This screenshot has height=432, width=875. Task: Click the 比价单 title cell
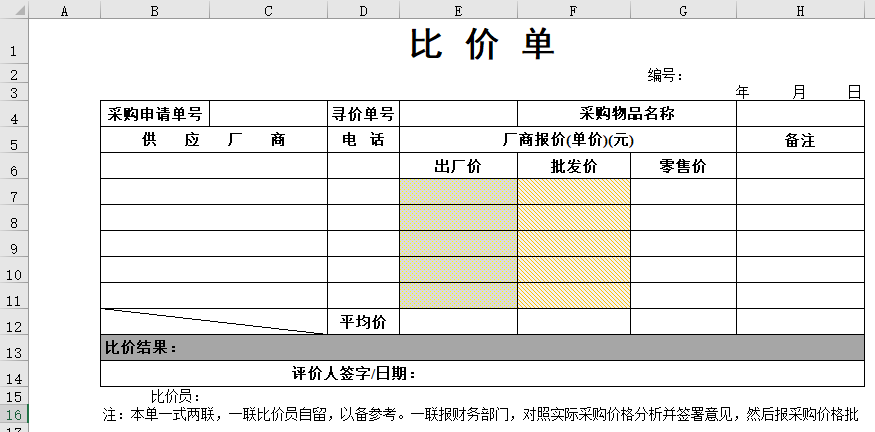tap(482, 45)
